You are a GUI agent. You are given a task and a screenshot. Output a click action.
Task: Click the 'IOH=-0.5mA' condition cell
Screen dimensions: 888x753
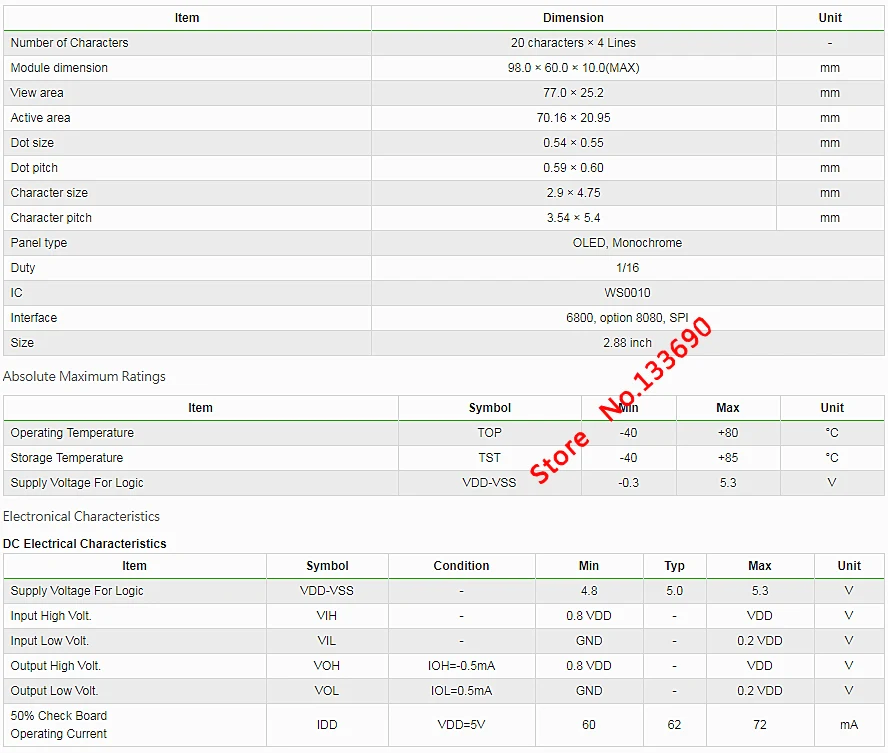pyautogui.click(x=461, y=665)
